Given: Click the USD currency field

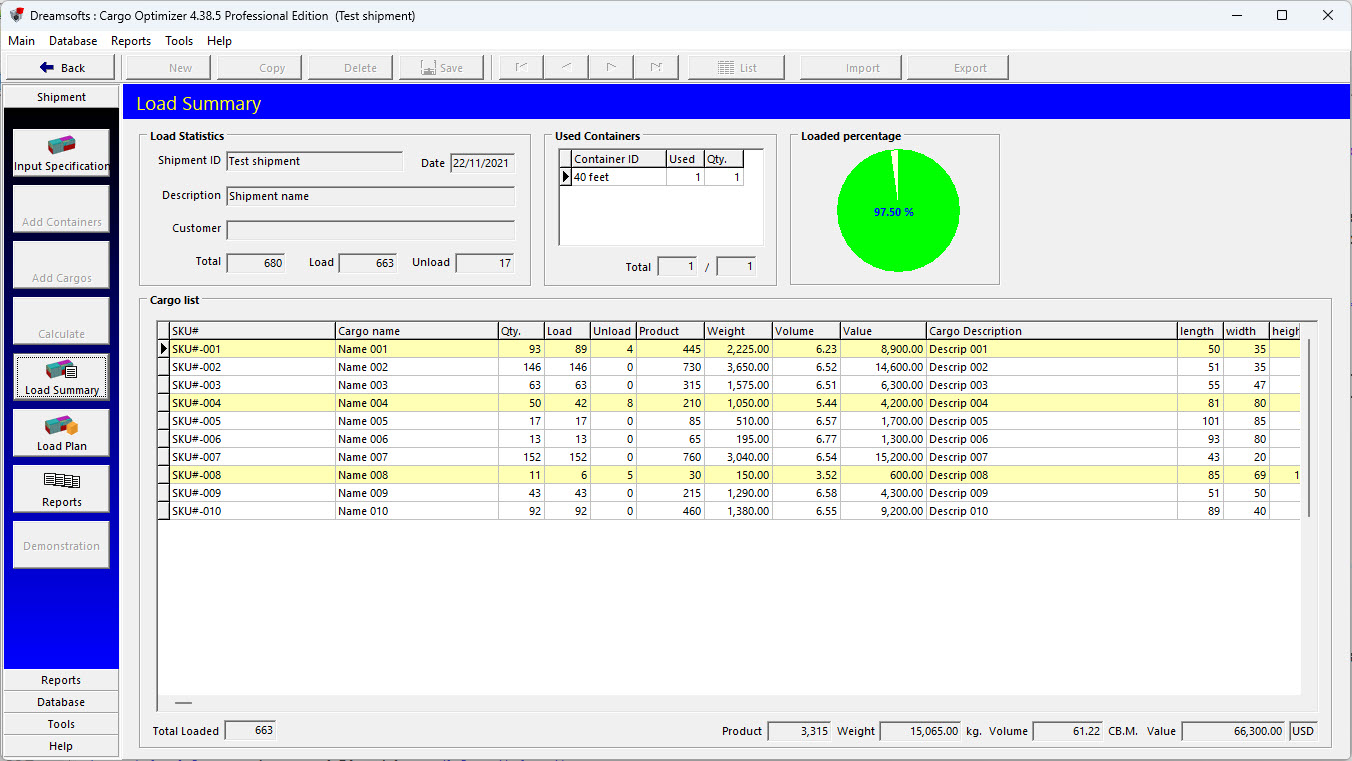Looking at the screenshot, I should (1303, 732).
